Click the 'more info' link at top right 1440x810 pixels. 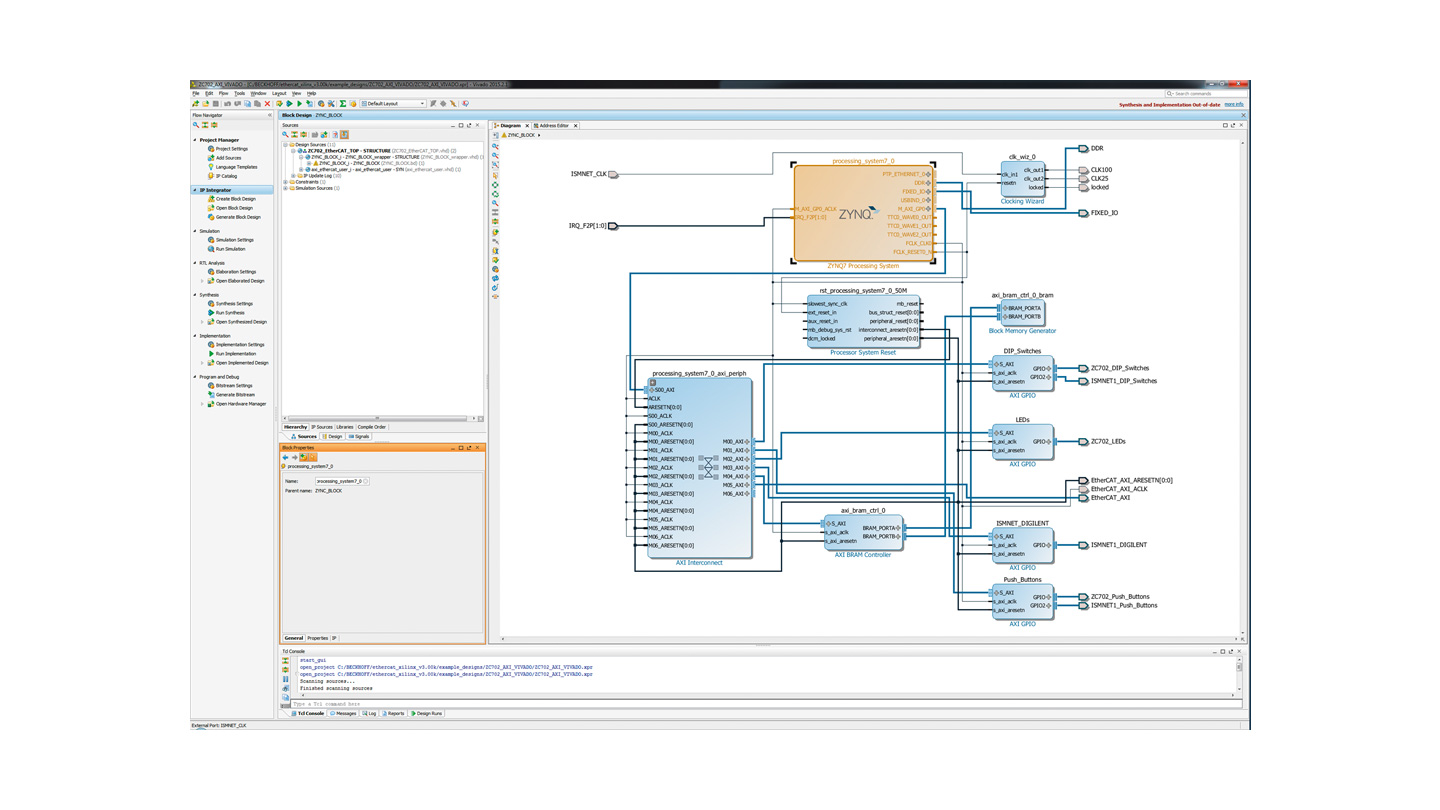(x=1234, y=104)
